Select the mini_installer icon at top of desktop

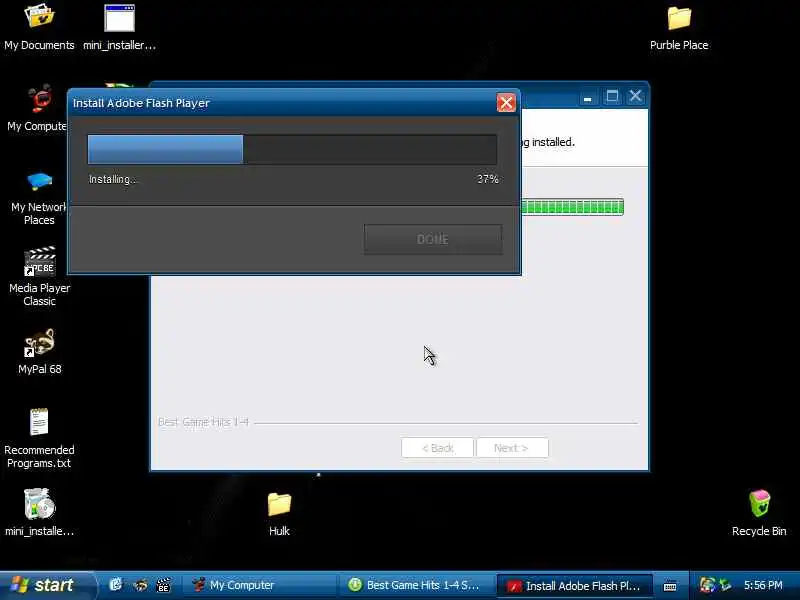coord(119,27)
